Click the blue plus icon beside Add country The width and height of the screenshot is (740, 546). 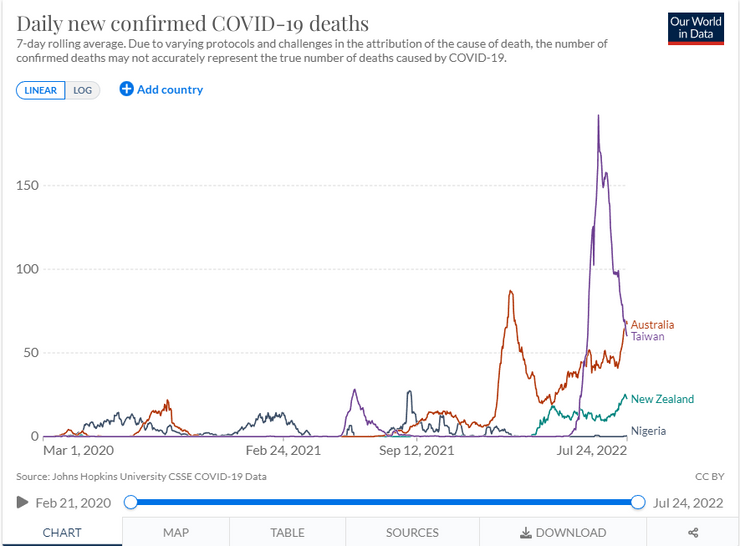tap(126, 89)
